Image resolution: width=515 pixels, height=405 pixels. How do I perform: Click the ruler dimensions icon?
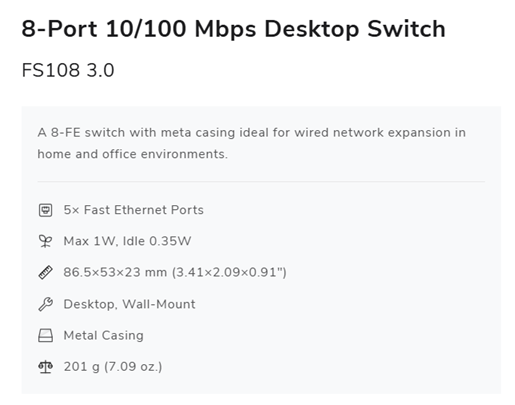click(45, 272)
